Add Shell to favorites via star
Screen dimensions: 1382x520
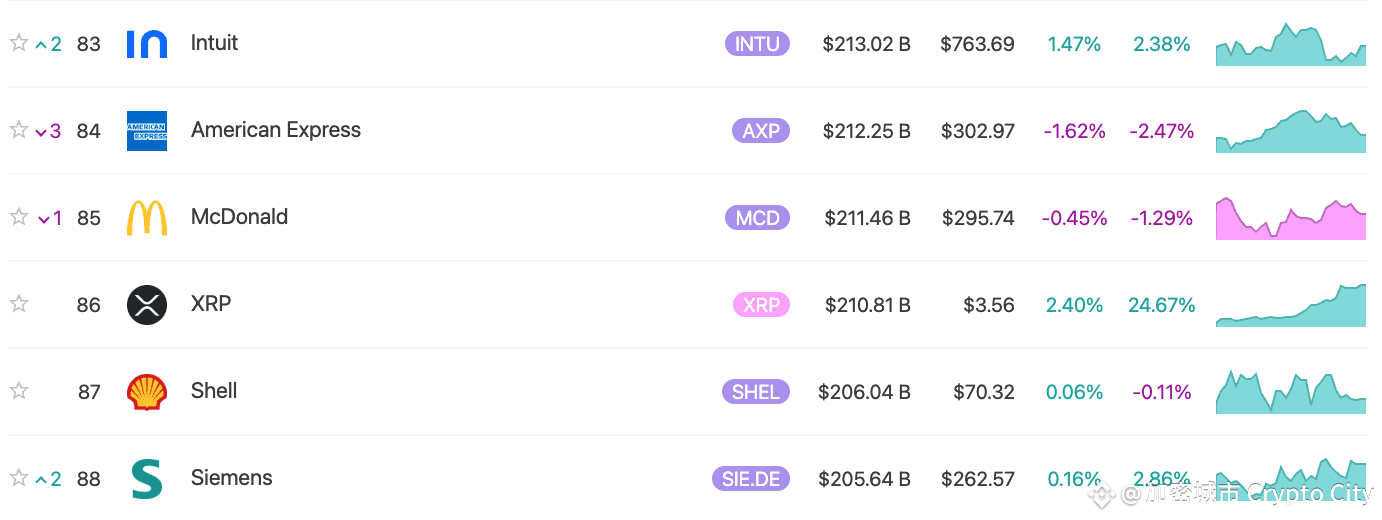pos(18,391)
